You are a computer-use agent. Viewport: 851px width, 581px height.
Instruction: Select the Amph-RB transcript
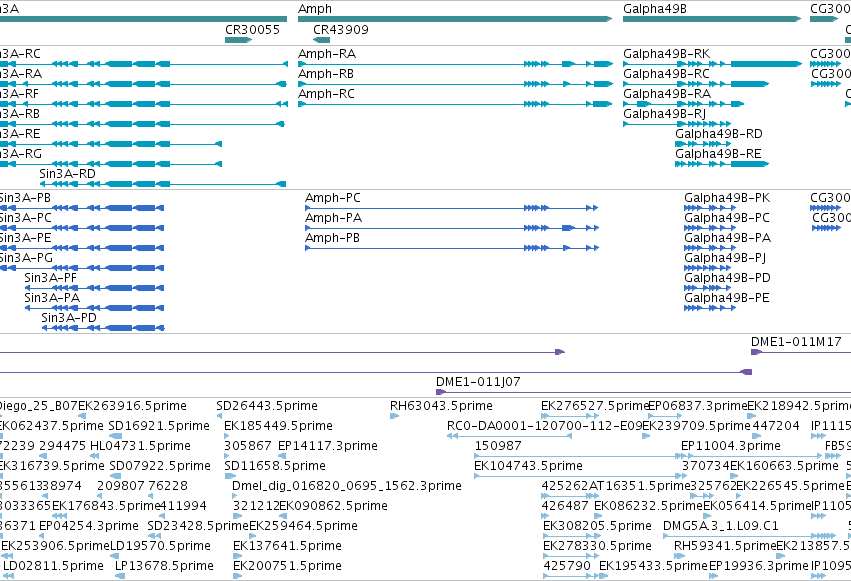(455, 84)
